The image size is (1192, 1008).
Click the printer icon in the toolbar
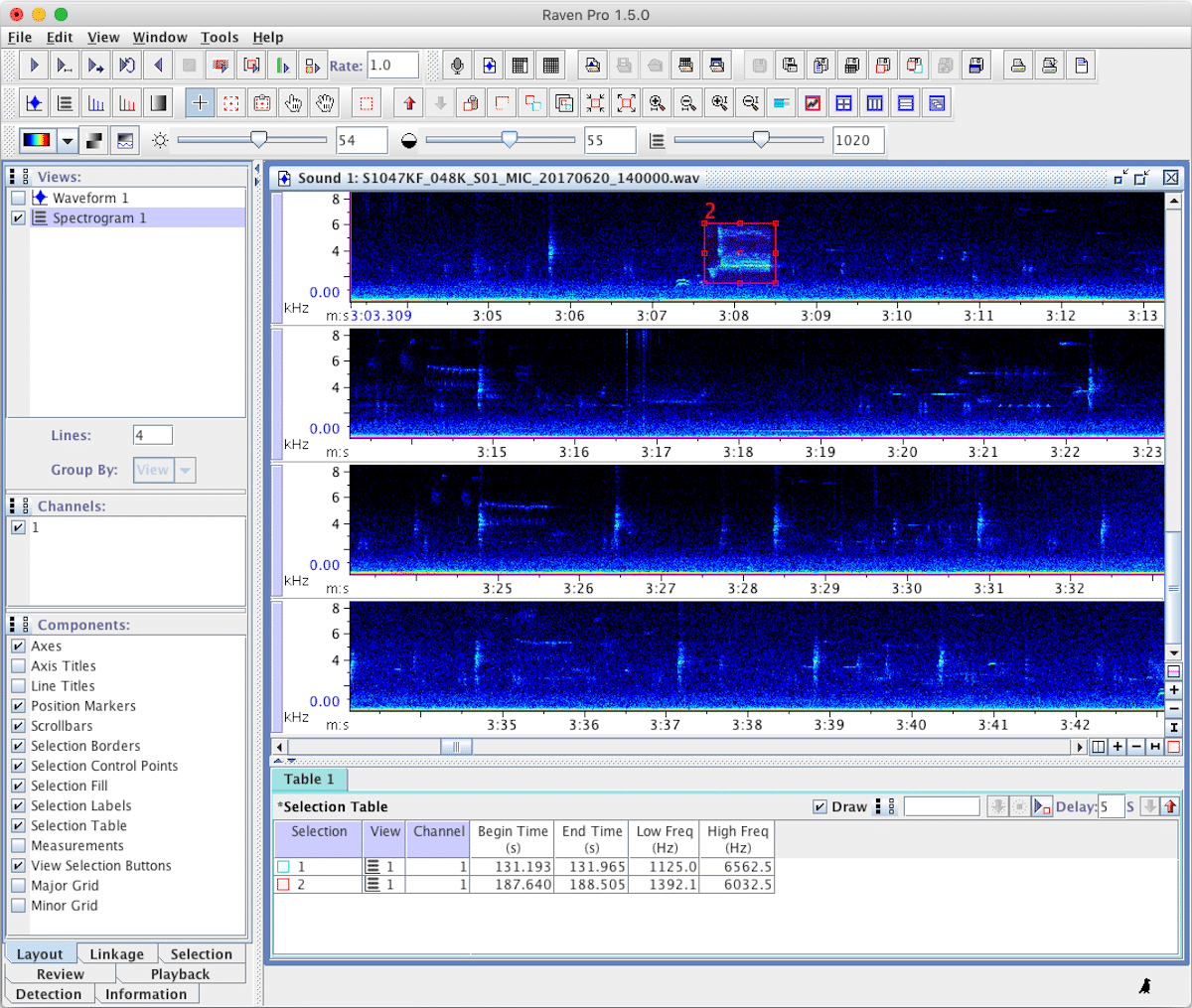[1018, 66]
